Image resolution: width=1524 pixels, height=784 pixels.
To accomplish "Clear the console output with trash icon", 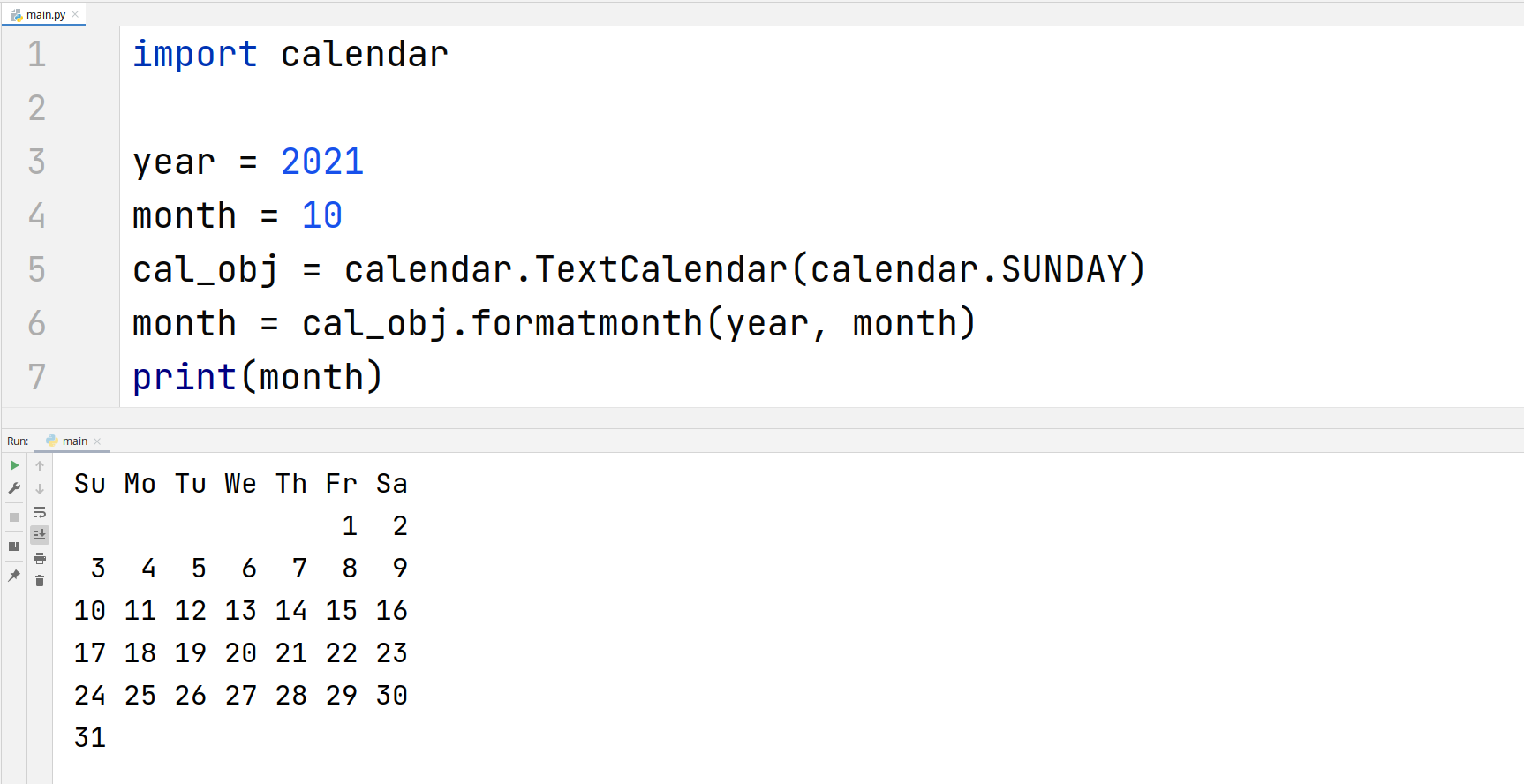I will tap(40, 581).
